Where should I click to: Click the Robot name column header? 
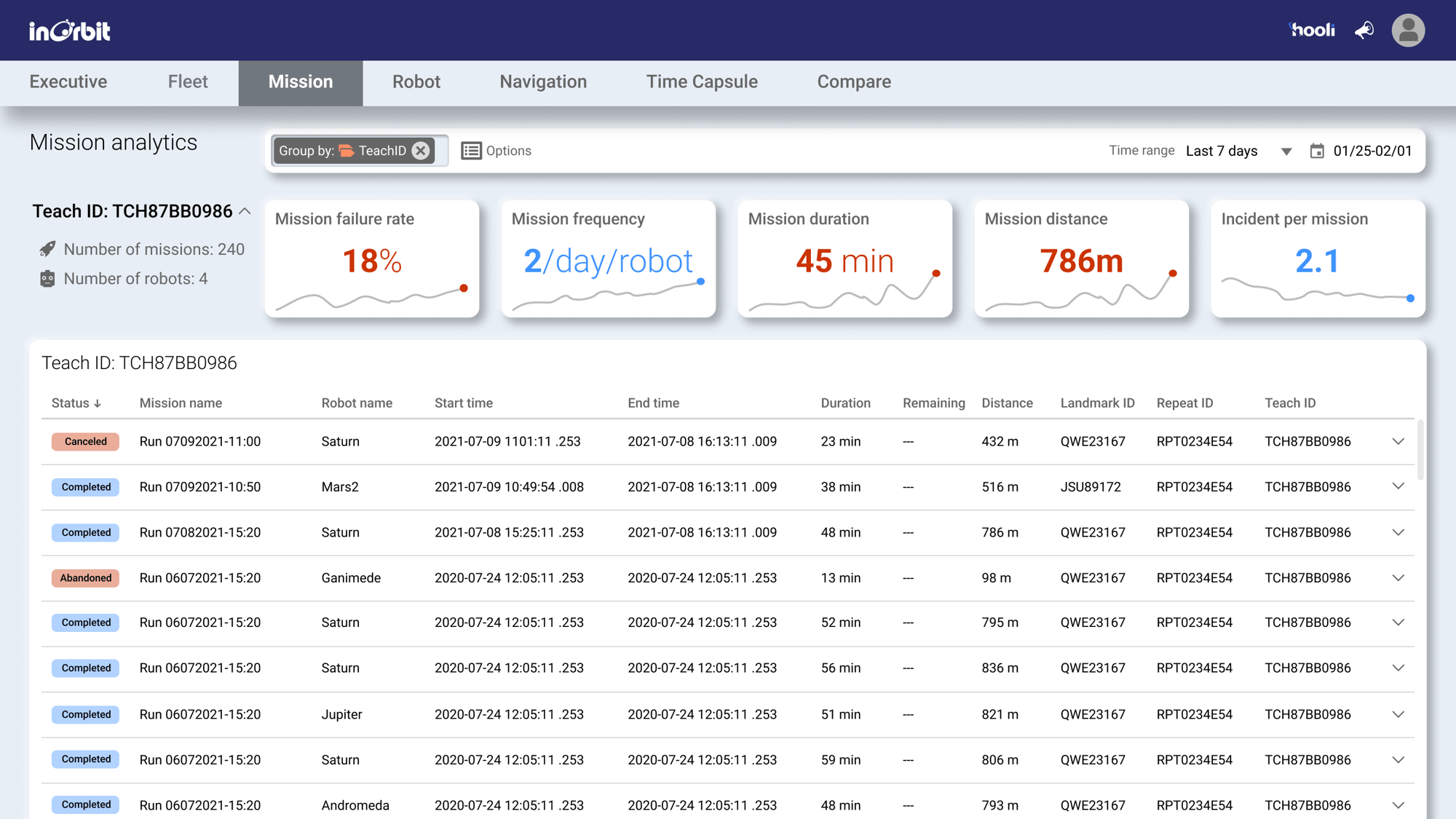pos(357,403)
